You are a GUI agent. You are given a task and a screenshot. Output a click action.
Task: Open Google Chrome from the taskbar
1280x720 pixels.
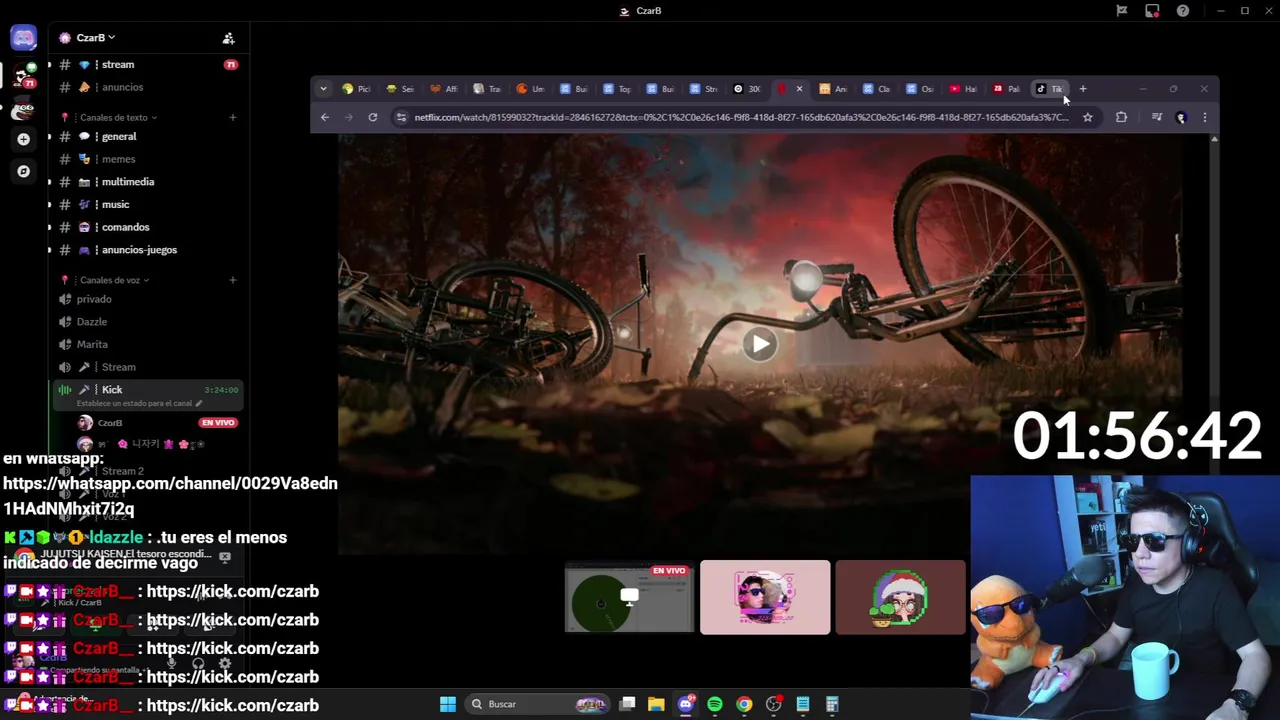[744, 704]
